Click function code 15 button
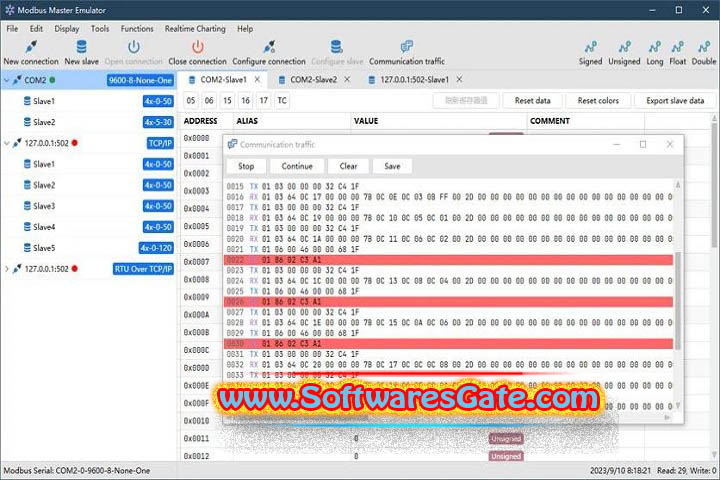Viewport: 720px width, 480px height. tap(227, 101)
